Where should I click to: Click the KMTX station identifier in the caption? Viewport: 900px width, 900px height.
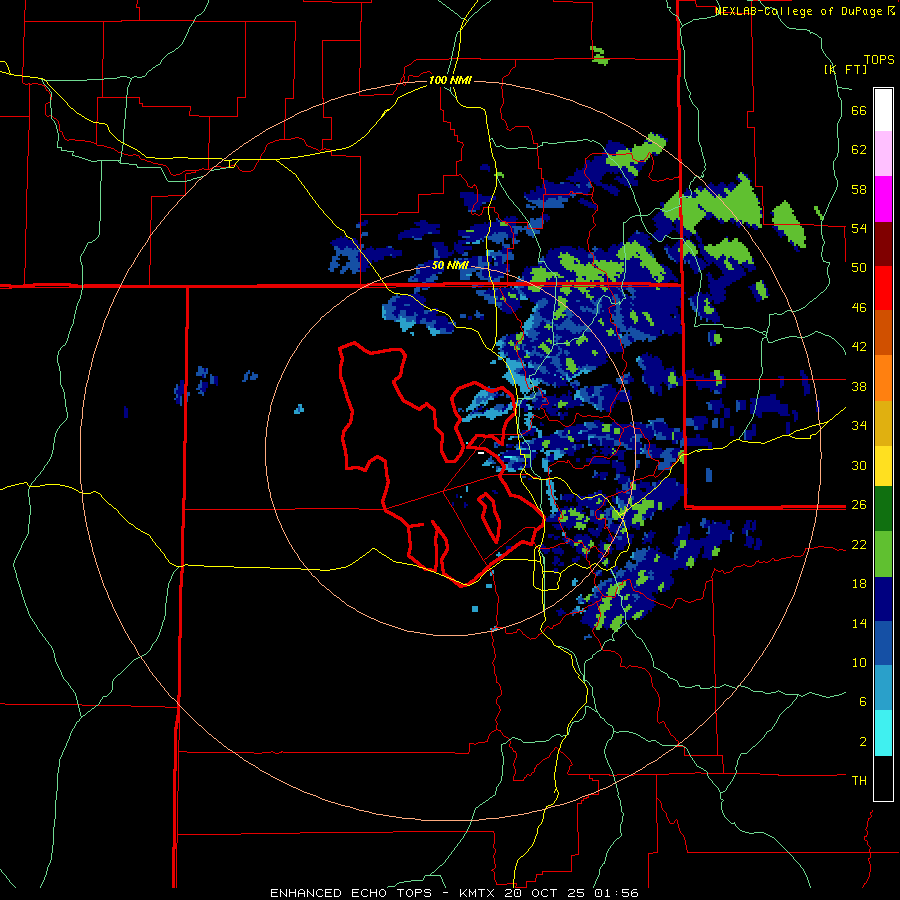click(x=476, y=893)
